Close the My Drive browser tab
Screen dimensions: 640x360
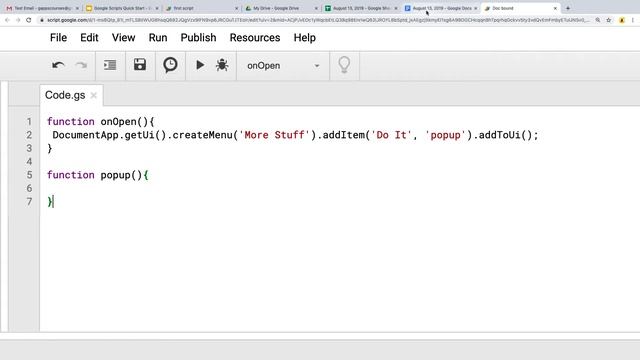point(316,8)
